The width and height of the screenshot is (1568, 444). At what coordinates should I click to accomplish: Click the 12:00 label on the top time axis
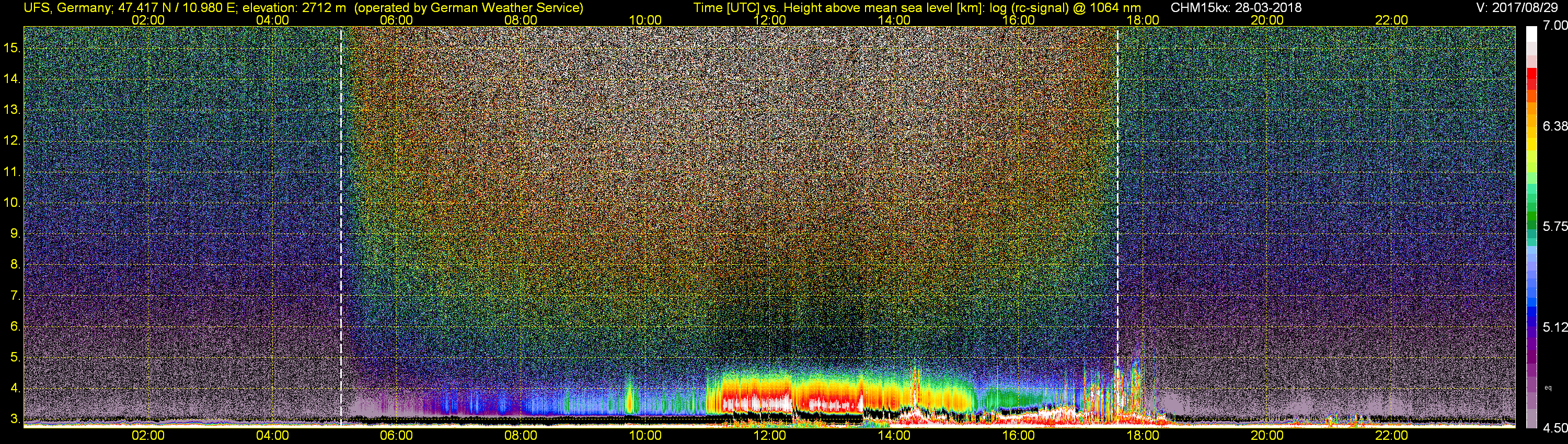pos(769,20)
